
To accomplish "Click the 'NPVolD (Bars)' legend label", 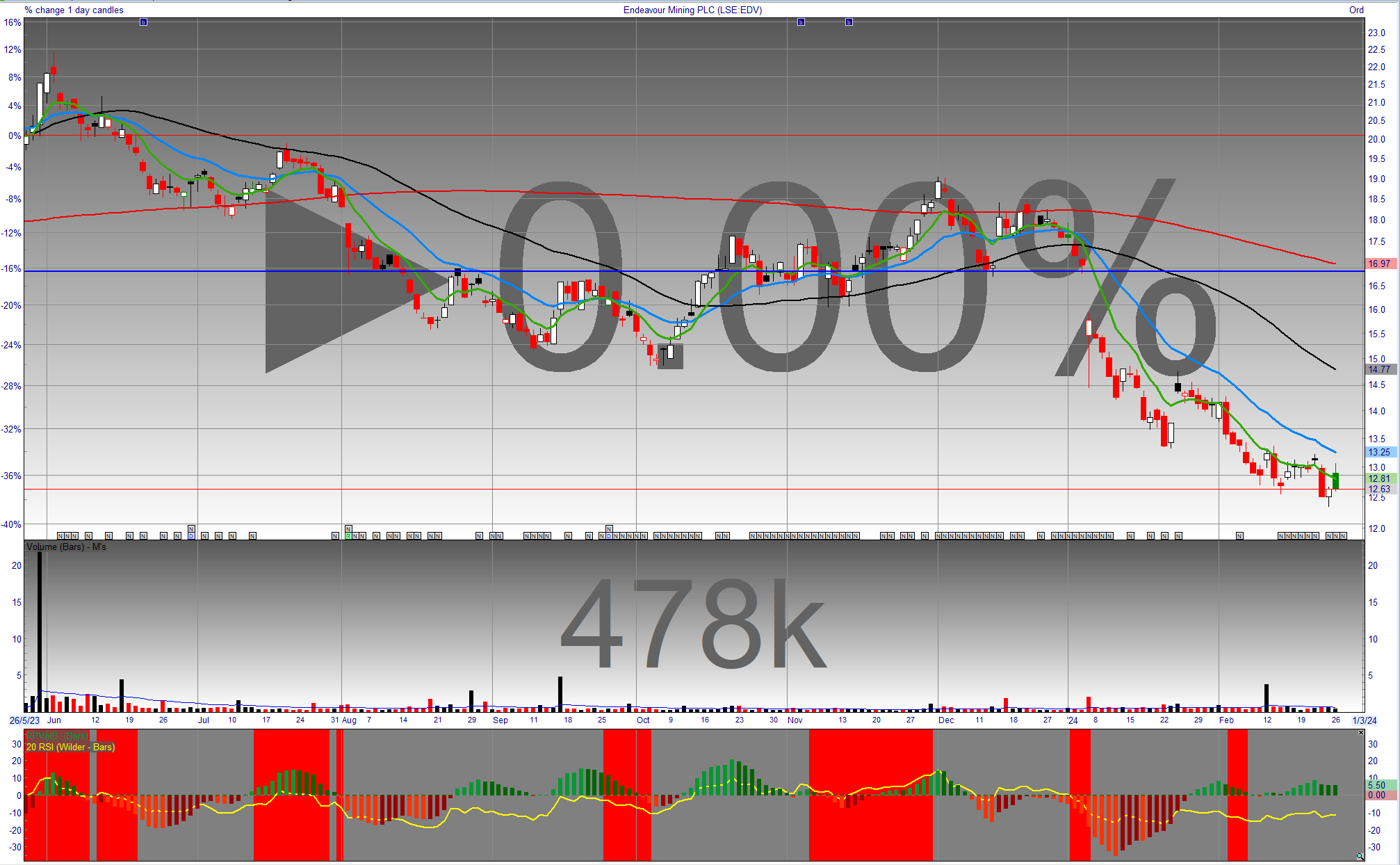I will point(57,736).
